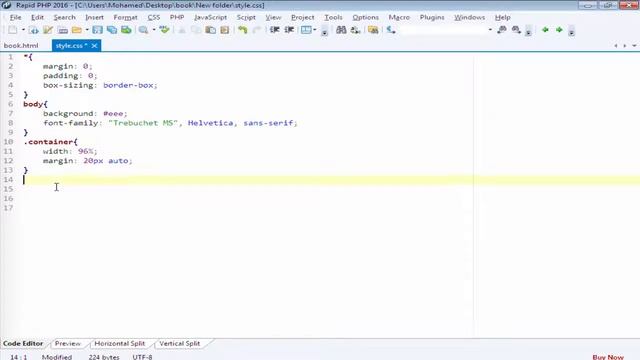The width and height of the screenshot is (640, 360).
Task: Click the split layout toolbar icon
Action: point(306,30)
